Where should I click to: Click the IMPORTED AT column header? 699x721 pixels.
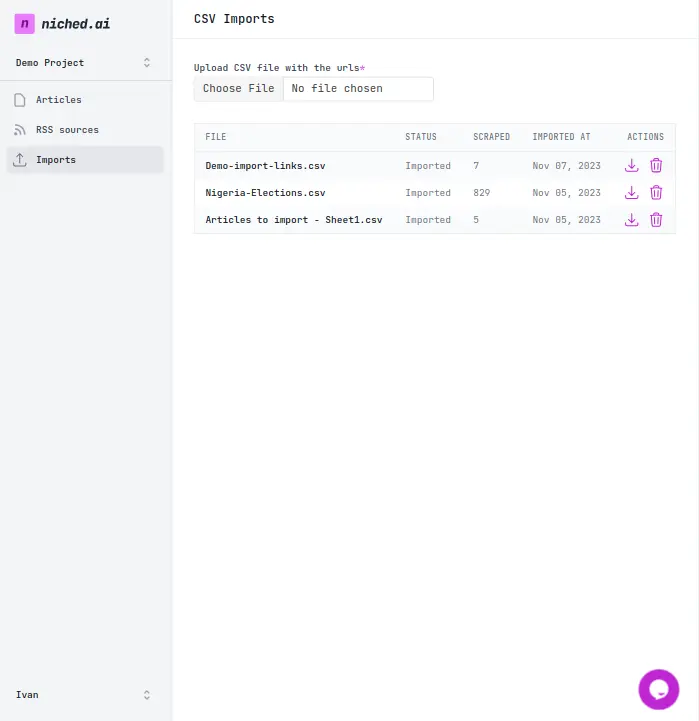(561, 137)
